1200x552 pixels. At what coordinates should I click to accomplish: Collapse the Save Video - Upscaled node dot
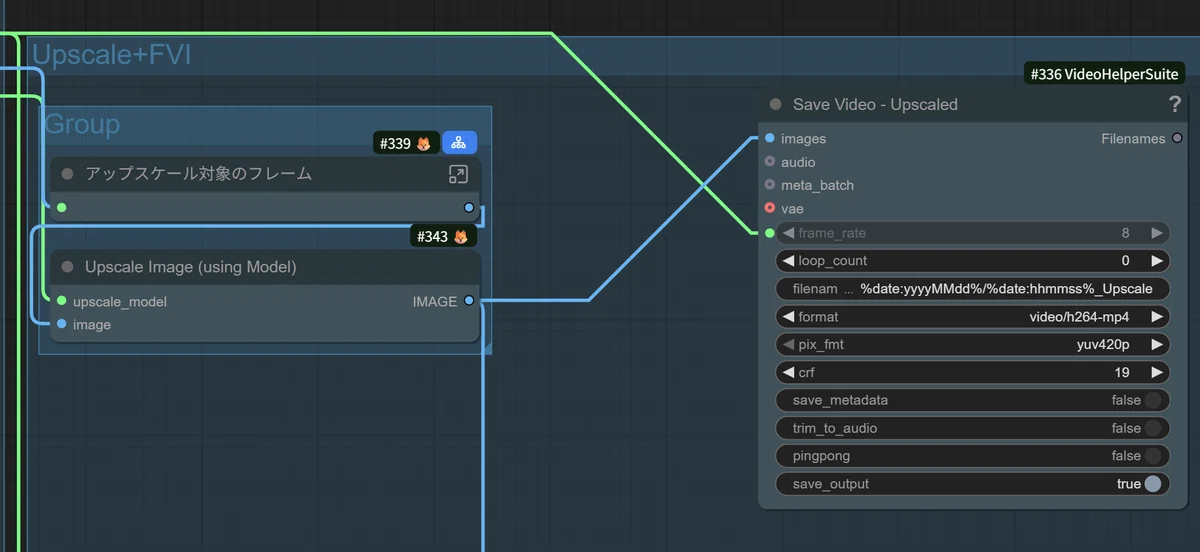pyautogui.click(x=776, y=104)
